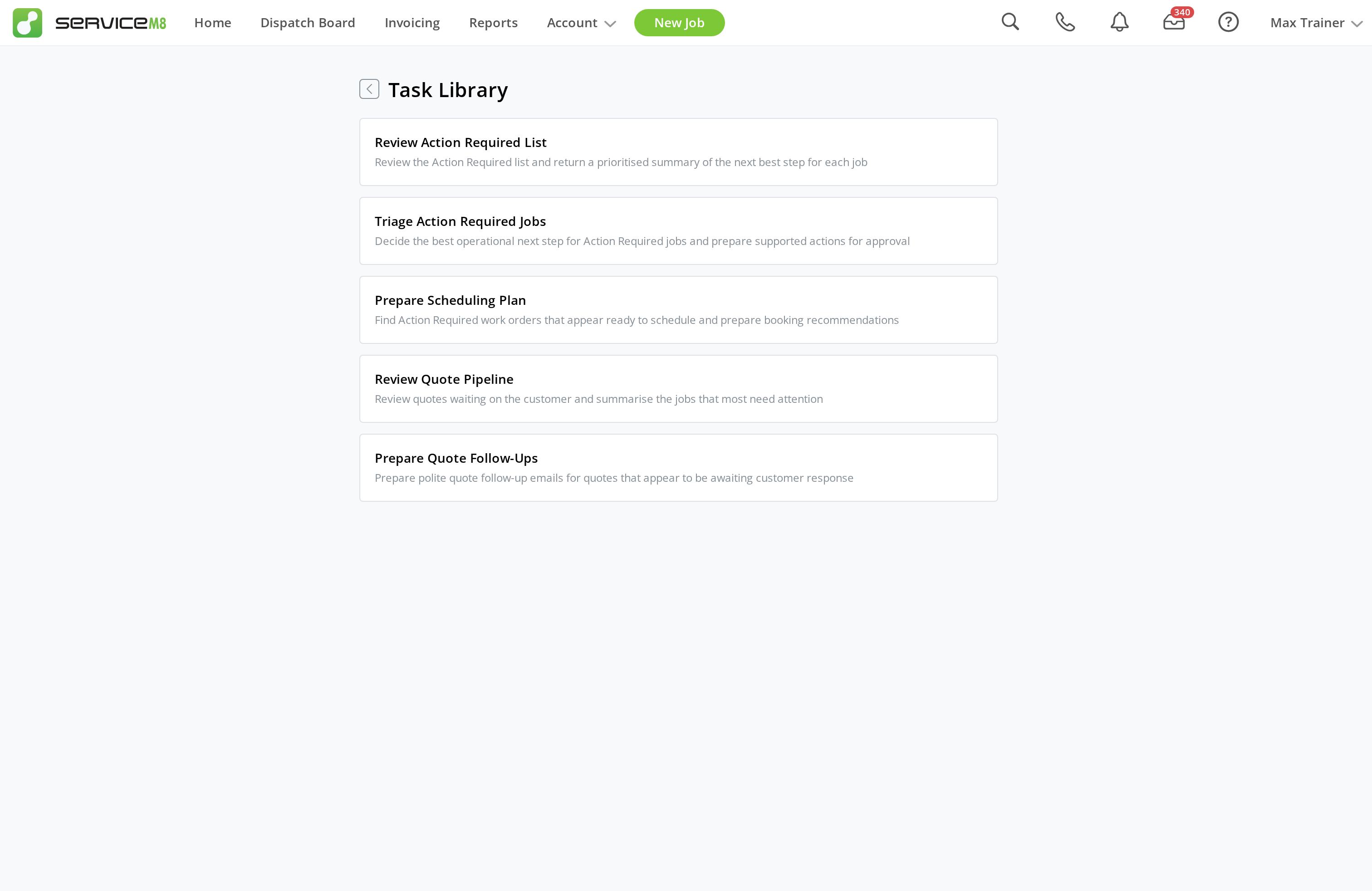Go back using the Task Library back arrow
This screenshot has width=1372, height=891.
point(369,89)
